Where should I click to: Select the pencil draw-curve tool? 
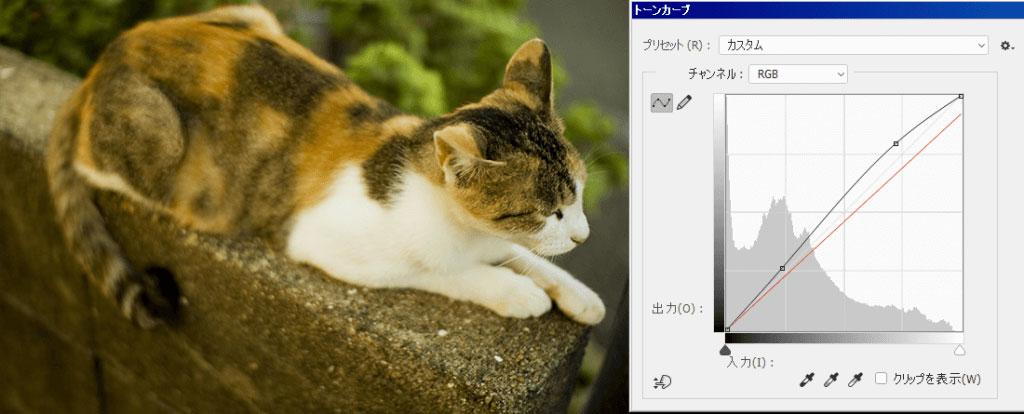(685, 103)
